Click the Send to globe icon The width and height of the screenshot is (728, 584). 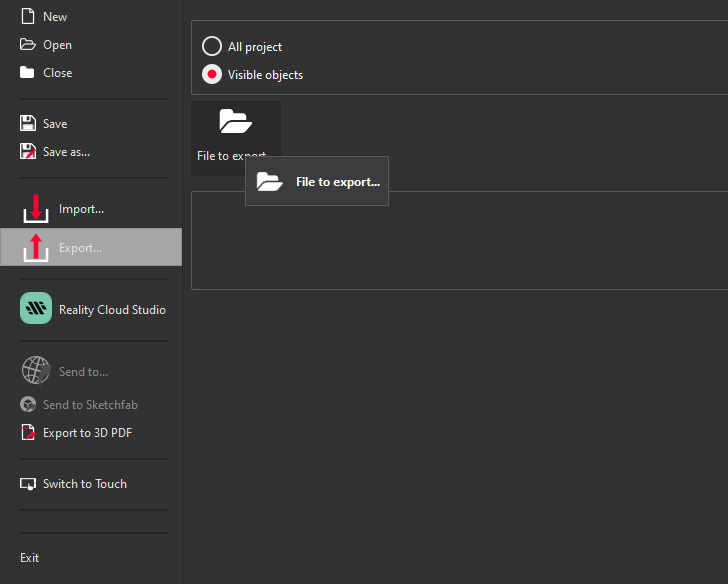point(36,370)
